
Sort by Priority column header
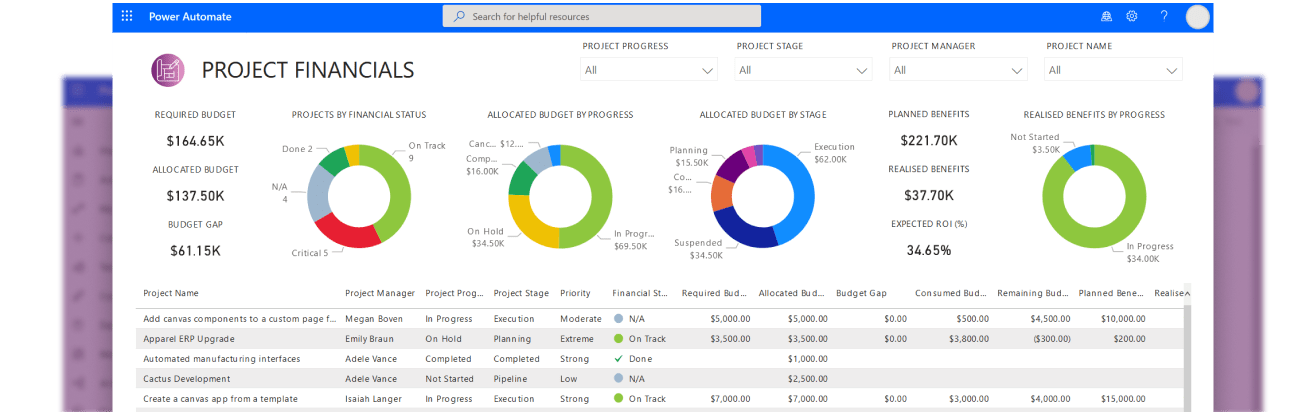pos(576,293)
